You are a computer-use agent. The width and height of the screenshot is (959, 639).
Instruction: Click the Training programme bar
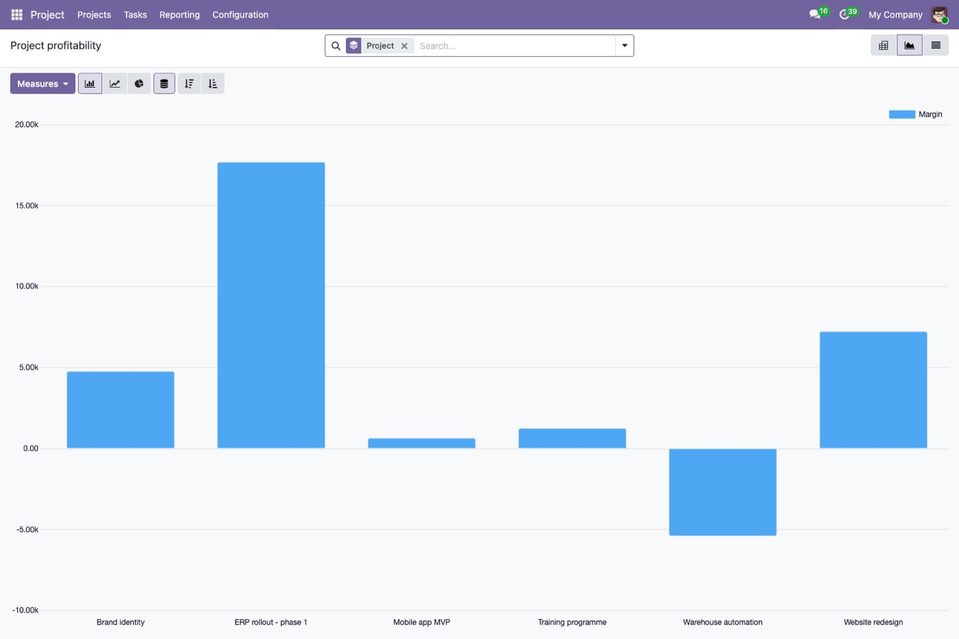tap(572, 438)
